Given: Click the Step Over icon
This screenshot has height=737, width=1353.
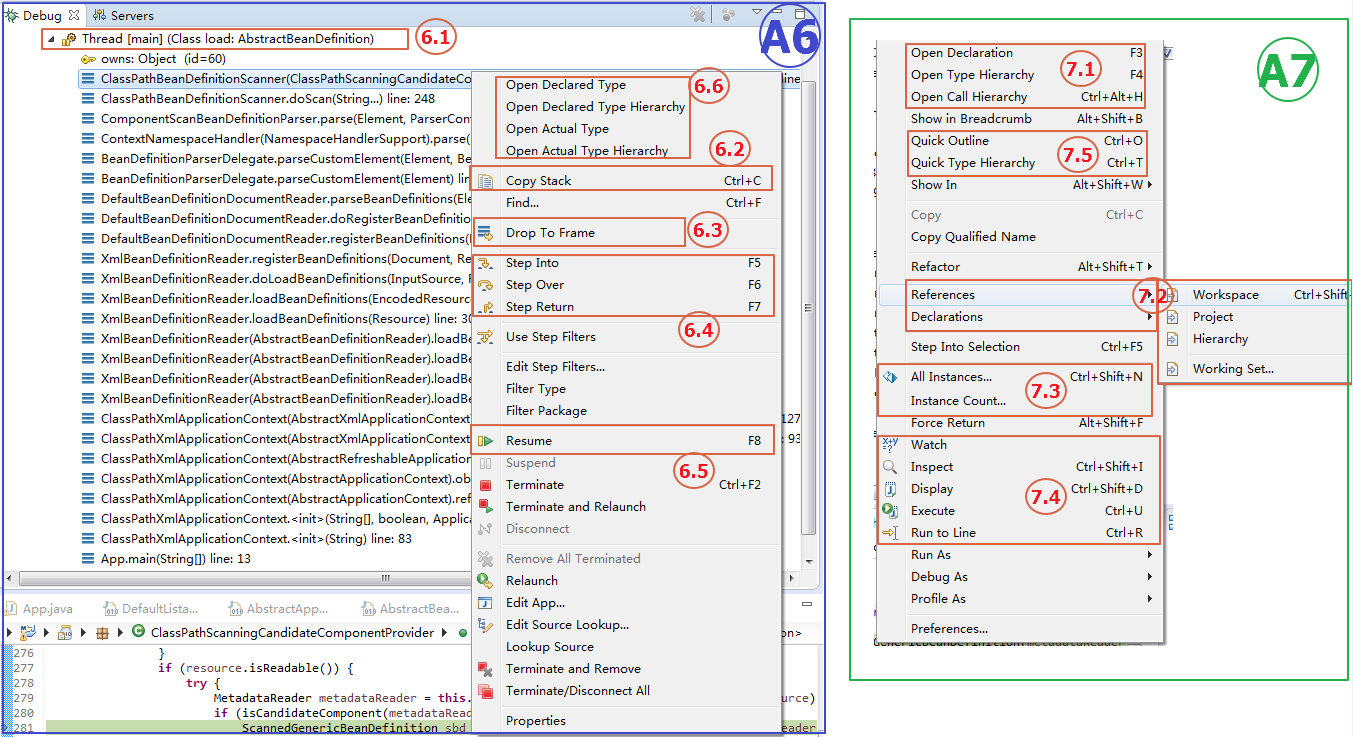Looking at the screenshot, I should click(x=485, y=283).
